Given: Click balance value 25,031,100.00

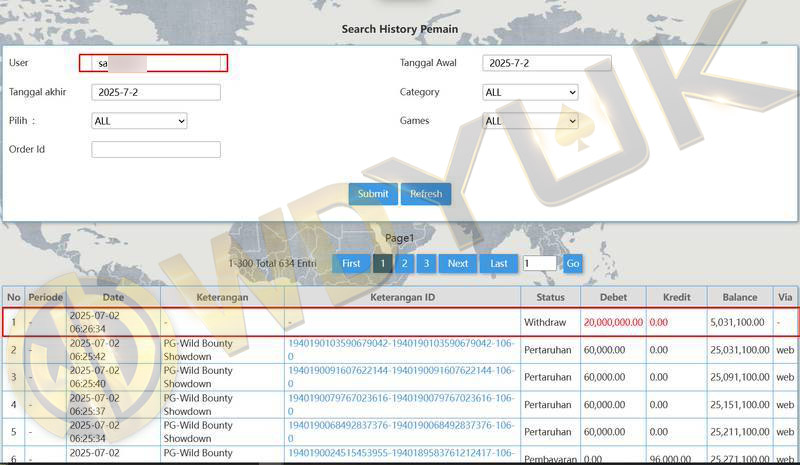Looking at the screenshot, I should [x=740, y=350].
